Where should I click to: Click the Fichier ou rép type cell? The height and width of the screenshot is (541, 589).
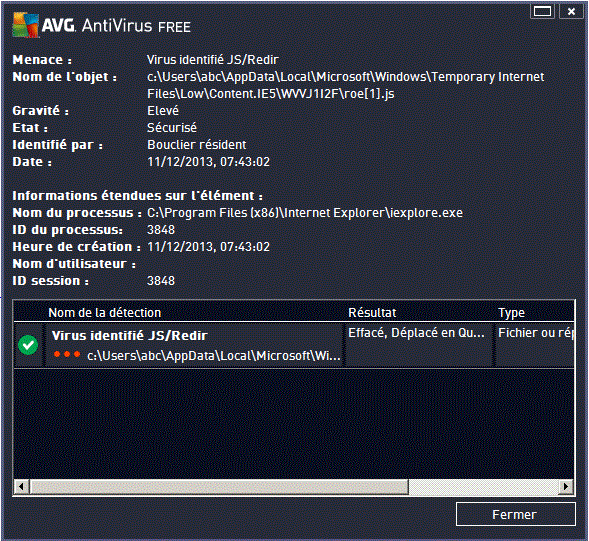[536, 333]
